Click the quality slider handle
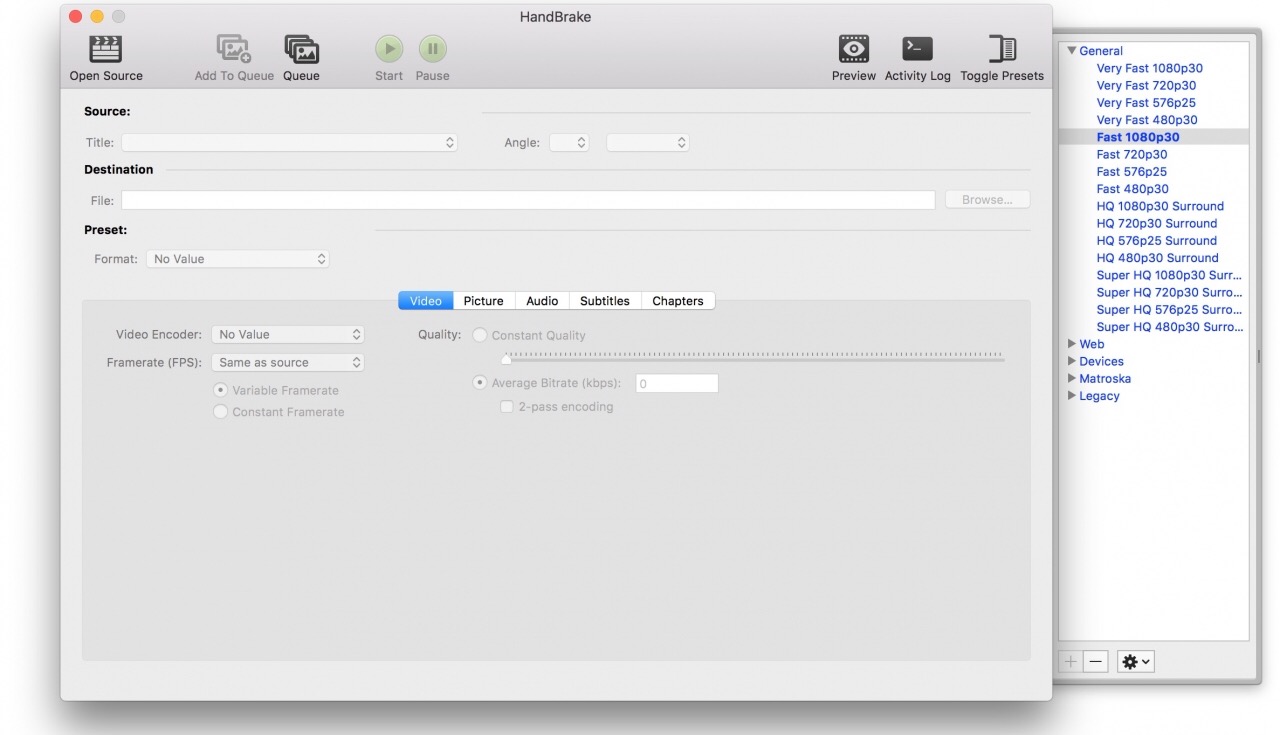Screen dimensions: 1280x735 [506, 358]
